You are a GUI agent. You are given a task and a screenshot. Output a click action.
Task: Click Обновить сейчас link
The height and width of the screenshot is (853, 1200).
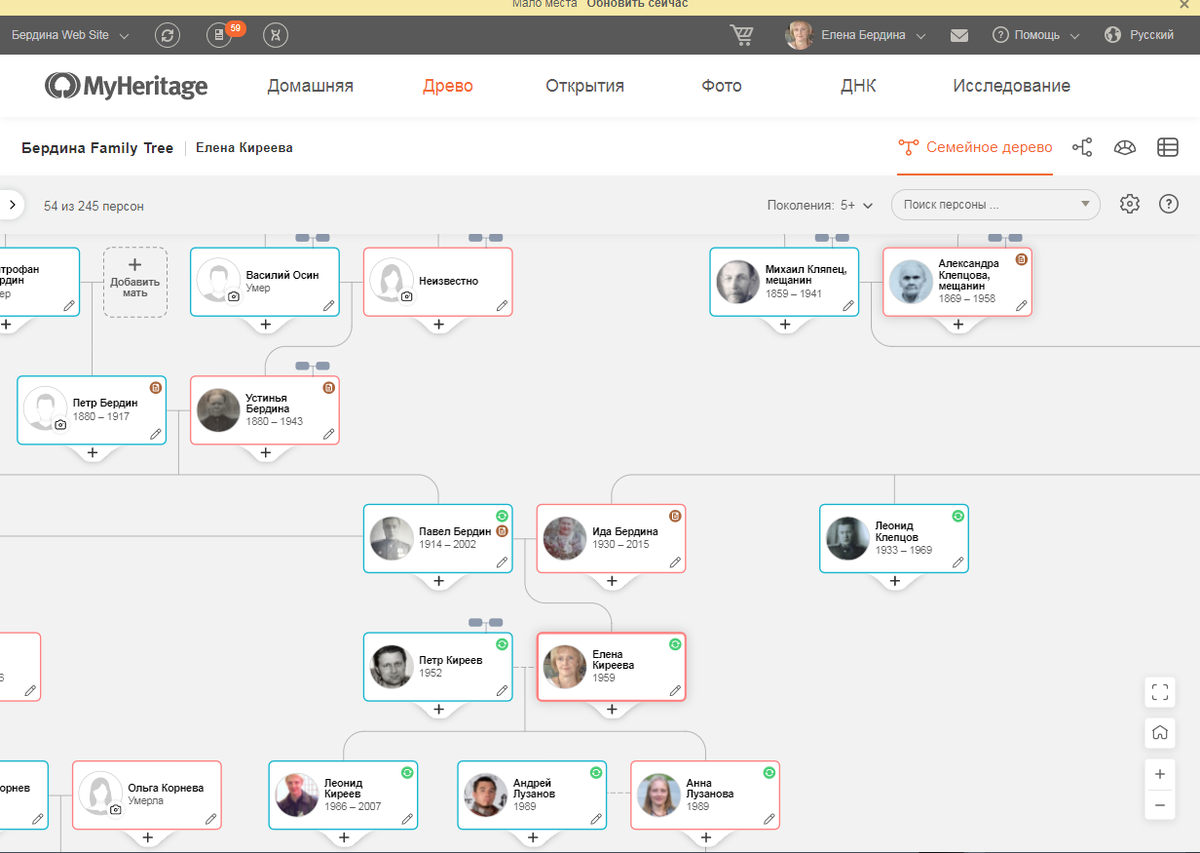[637, 4]
